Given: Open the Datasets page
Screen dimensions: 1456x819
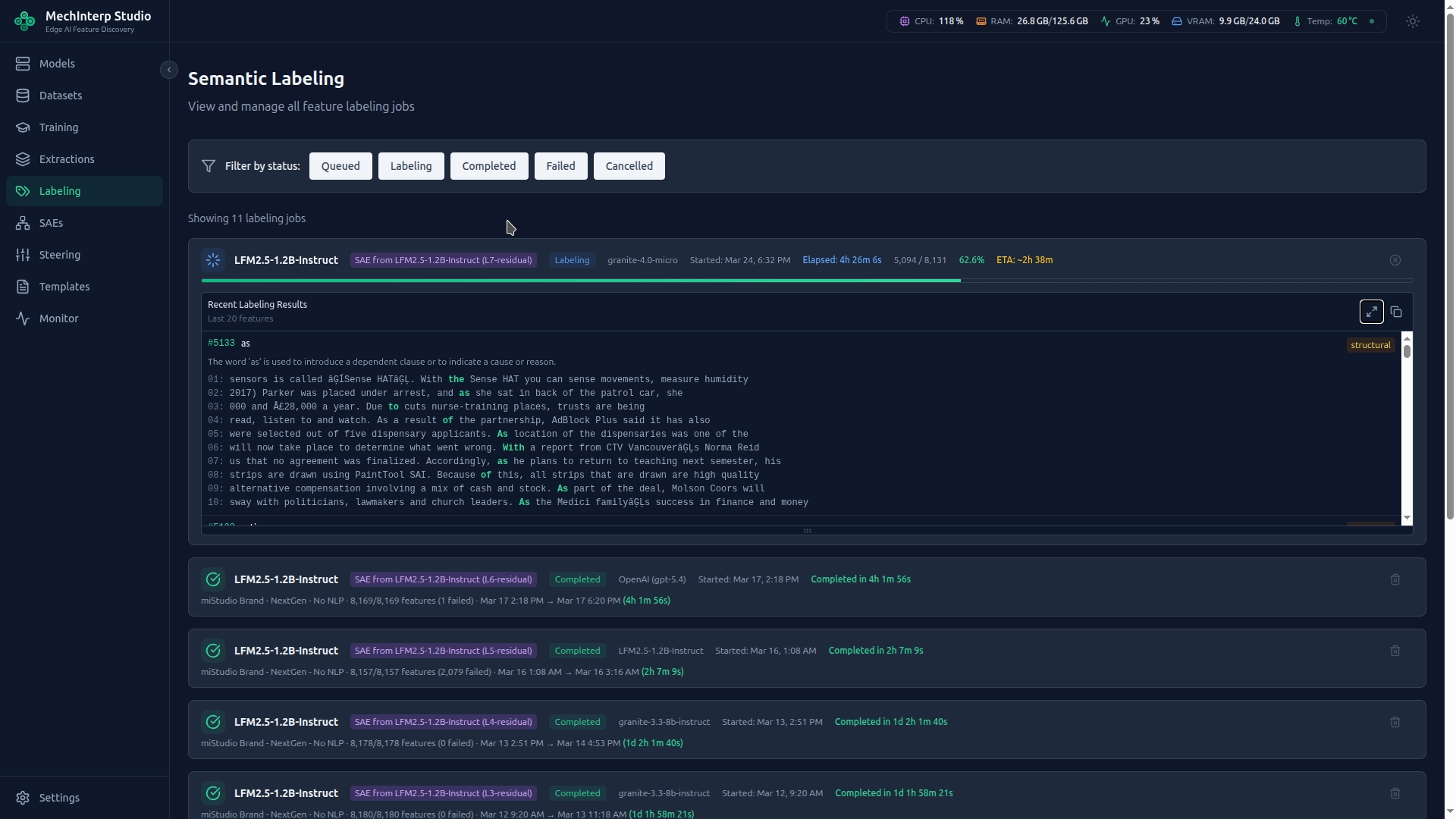Looking at the screenshot, I should coord(84,96).
